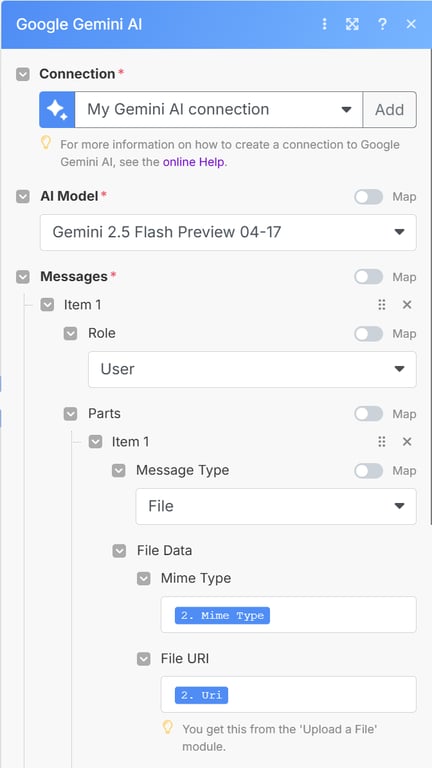This screenshot has width=432, height=768.
Task: Enable Map switch for Role
Action: click(x=368, y=334)
